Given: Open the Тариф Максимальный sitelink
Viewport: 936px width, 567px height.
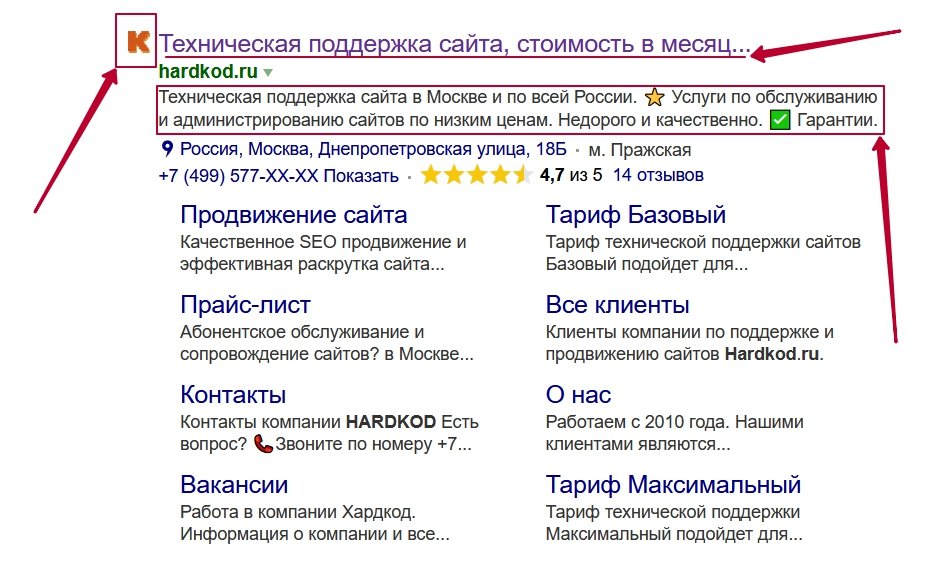Looking at the screenshot, I should click(x=673, y=485).
